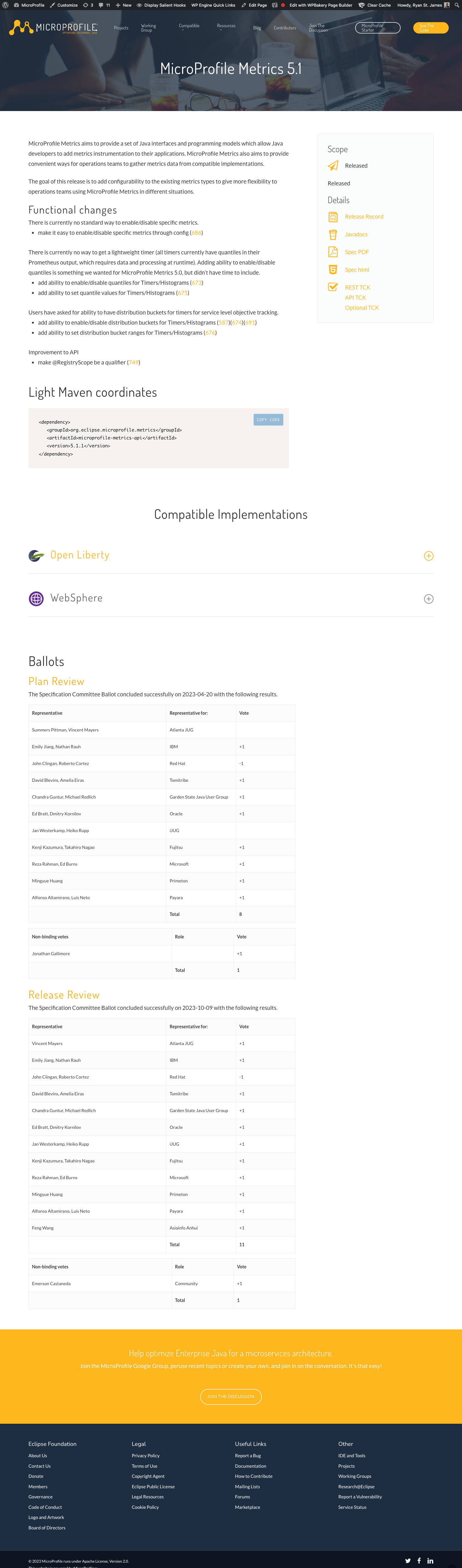Click the WordPress logo in admin bar

click(5, 5)
